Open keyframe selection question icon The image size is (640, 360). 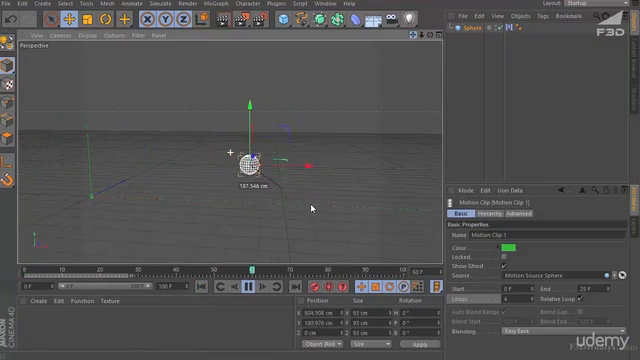click(x=343, y=287)
